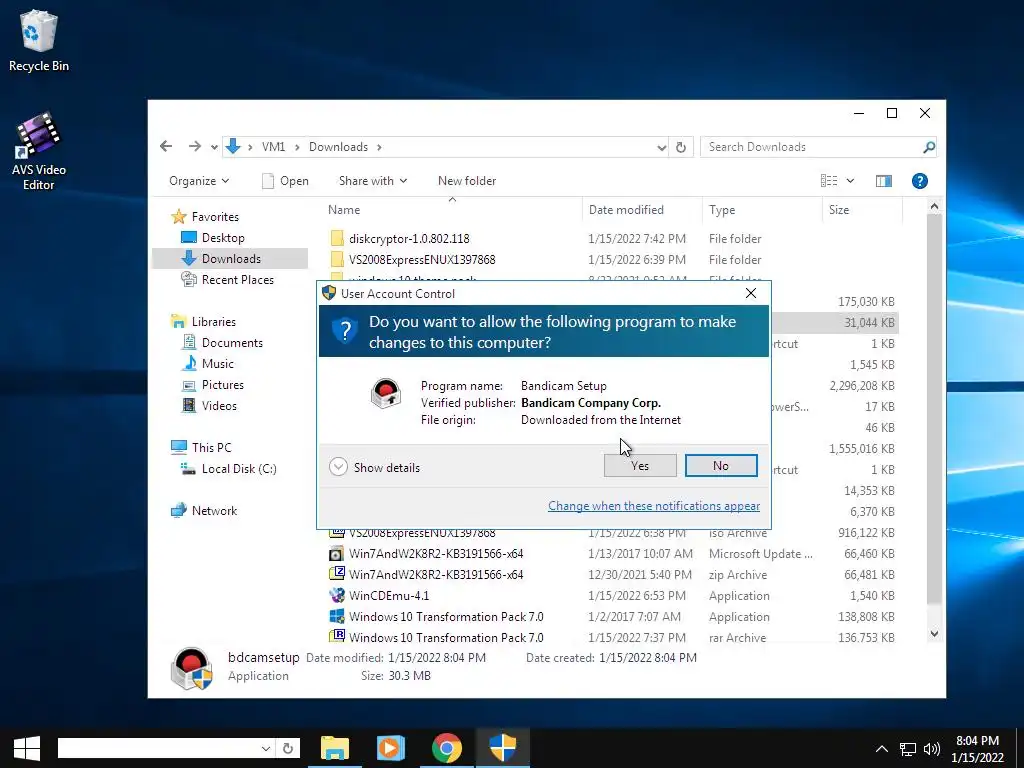
Task: Click the taskbar address input field
Action: point(158,748)
